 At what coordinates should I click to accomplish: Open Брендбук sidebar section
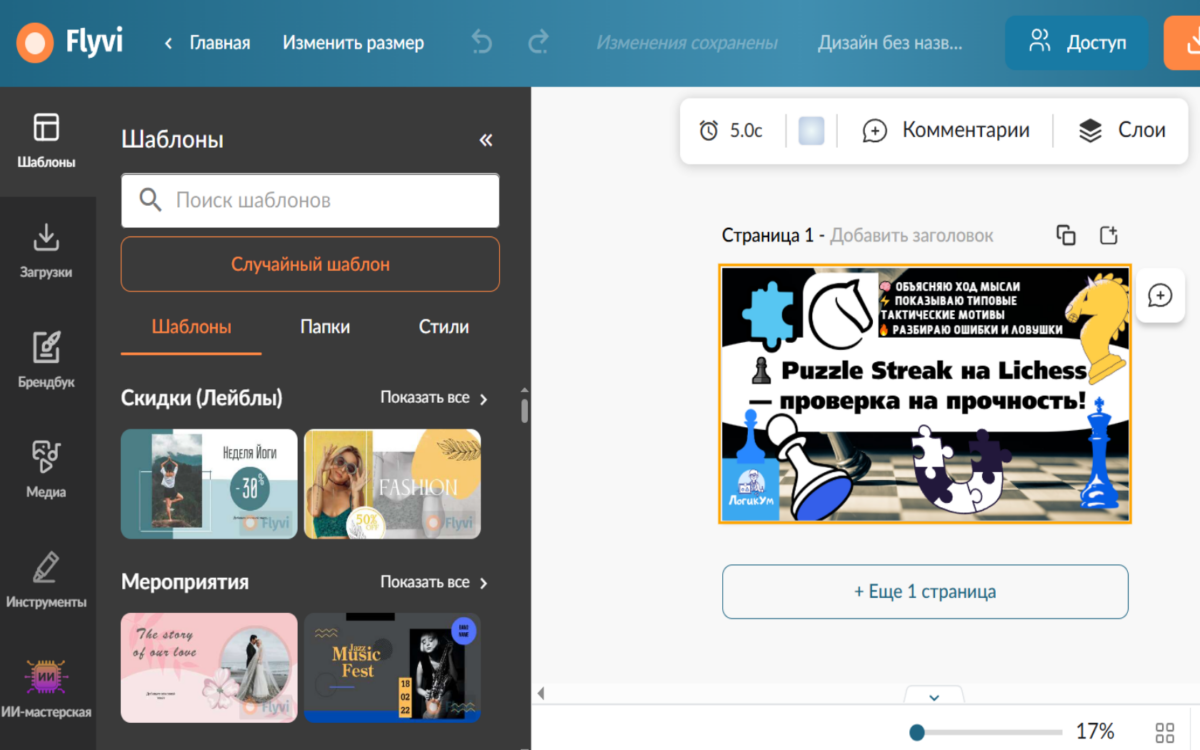(47, 360)
